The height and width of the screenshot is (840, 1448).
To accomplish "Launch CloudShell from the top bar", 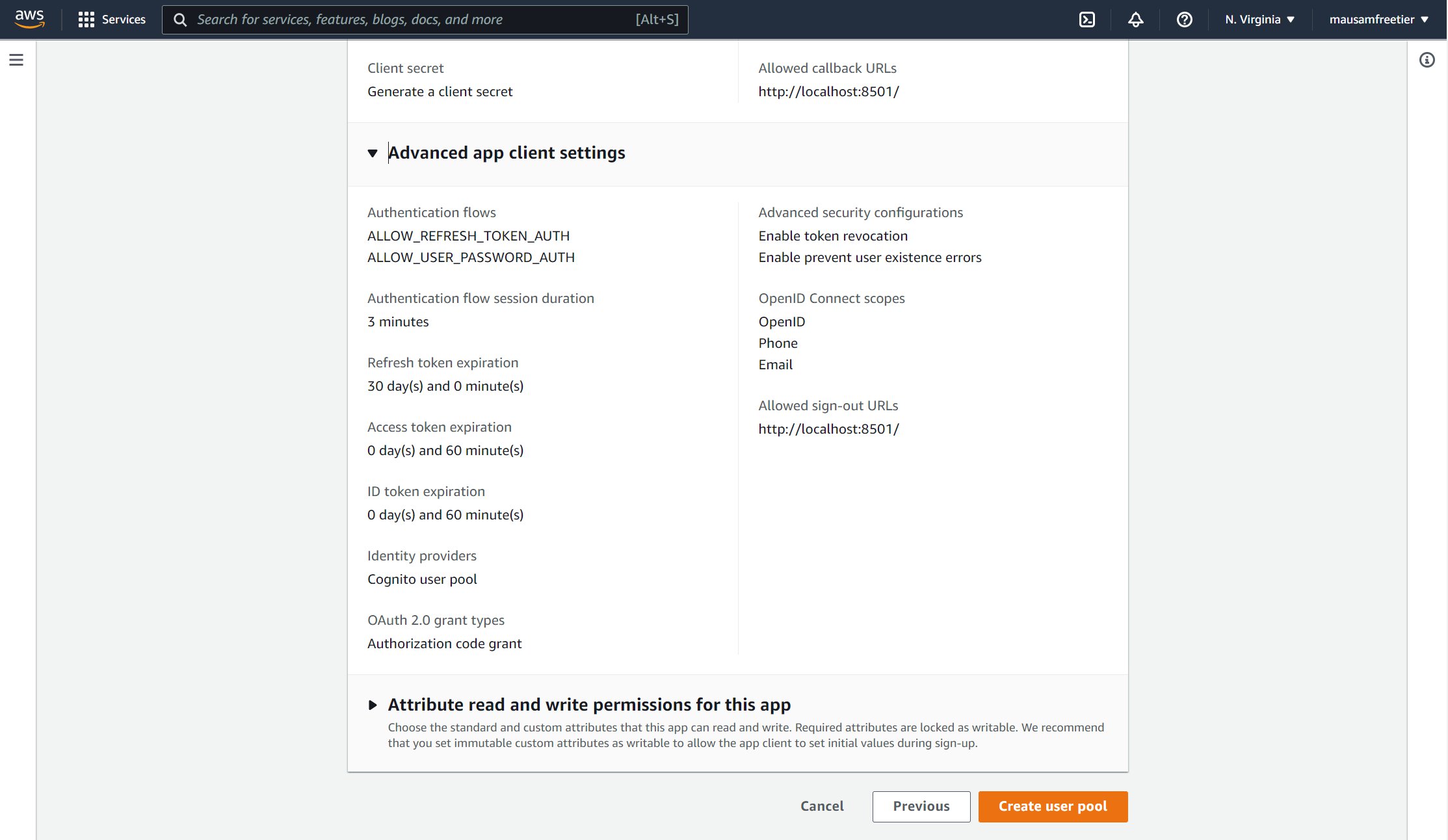I will click(x=1086, y=20).
